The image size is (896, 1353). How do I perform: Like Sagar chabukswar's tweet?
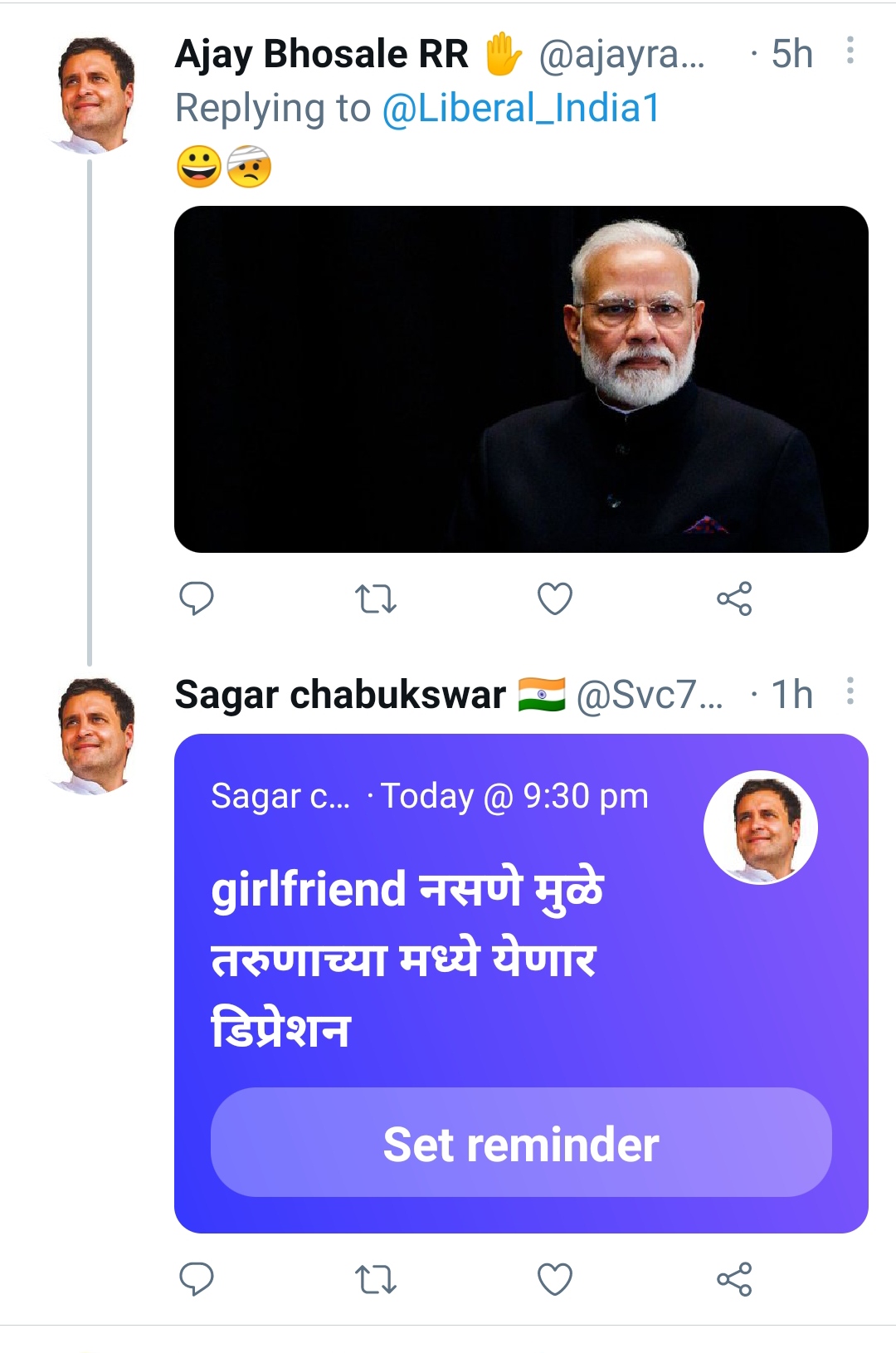555,1278
